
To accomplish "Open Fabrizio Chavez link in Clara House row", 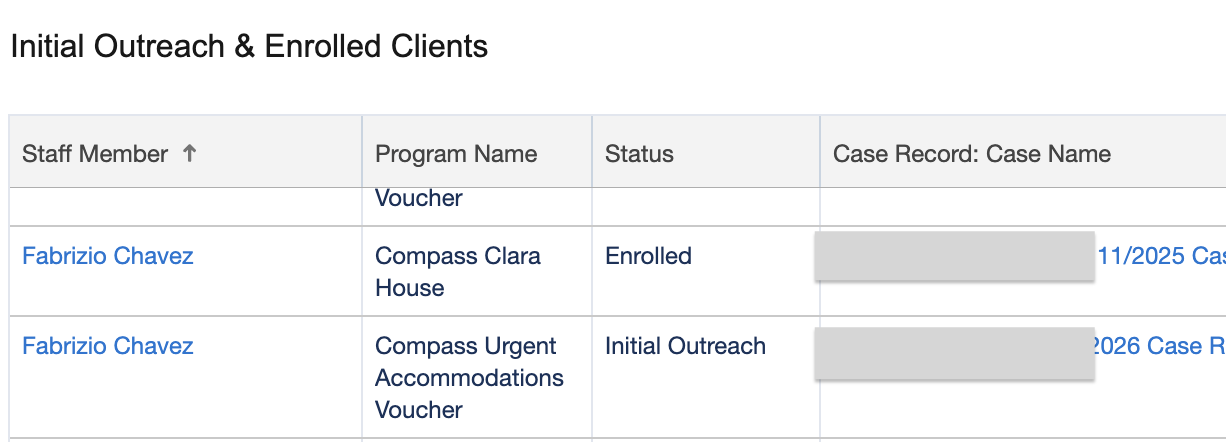I will (x=108, y=256).
